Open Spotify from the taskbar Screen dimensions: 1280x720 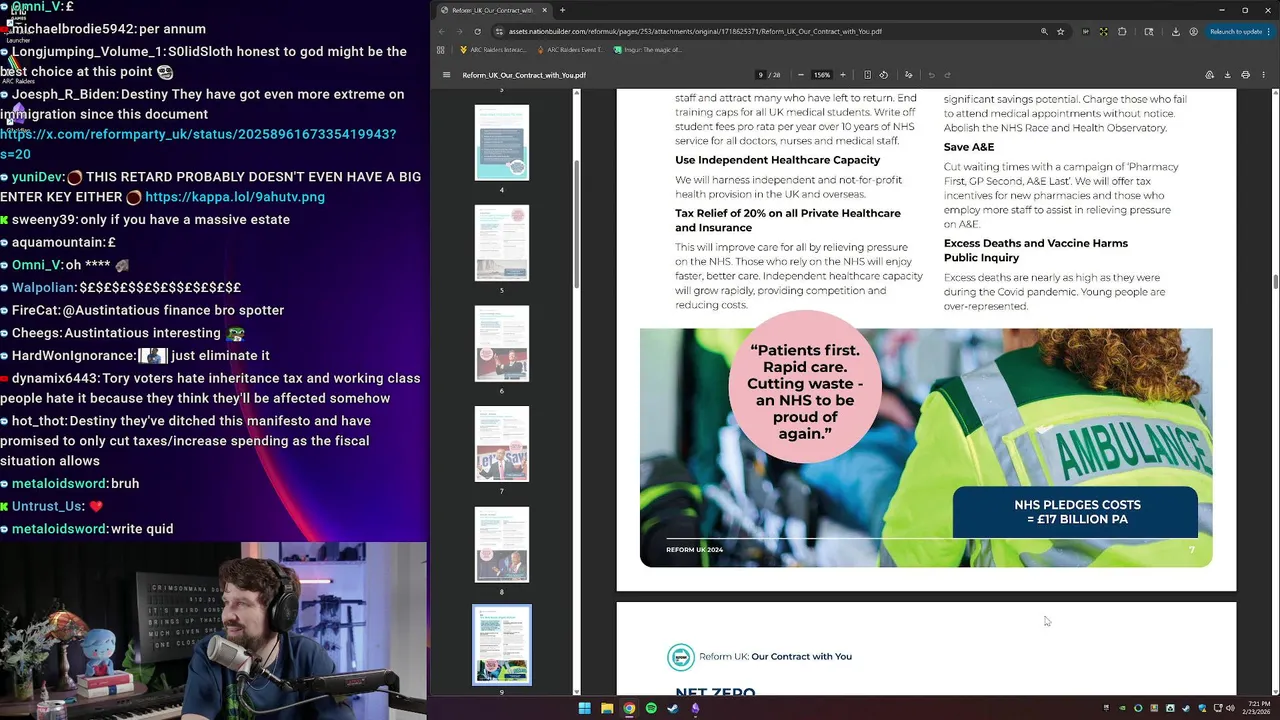tap(651, 708)
